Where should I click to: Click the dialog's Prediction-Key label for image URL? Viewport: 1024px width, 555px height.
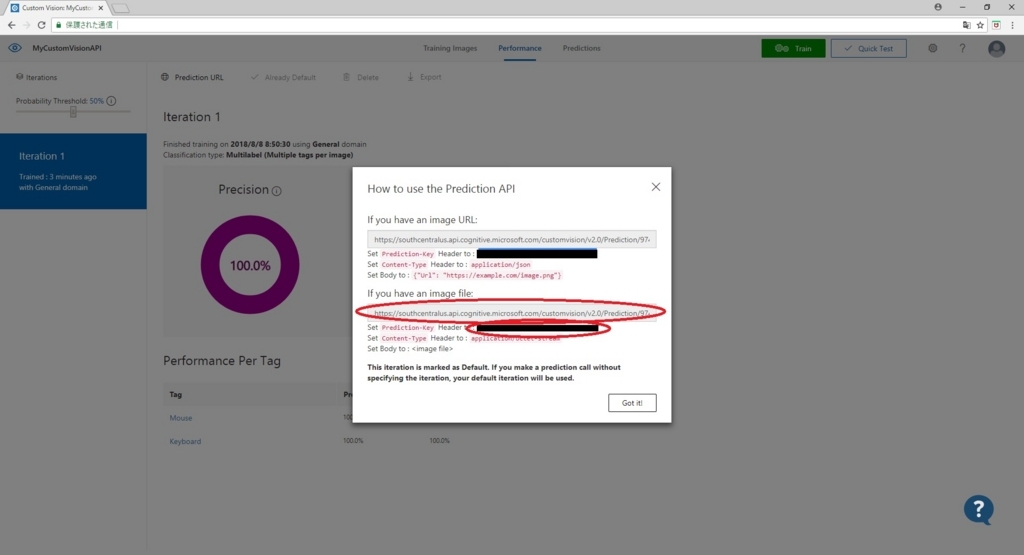pos(408,254)
